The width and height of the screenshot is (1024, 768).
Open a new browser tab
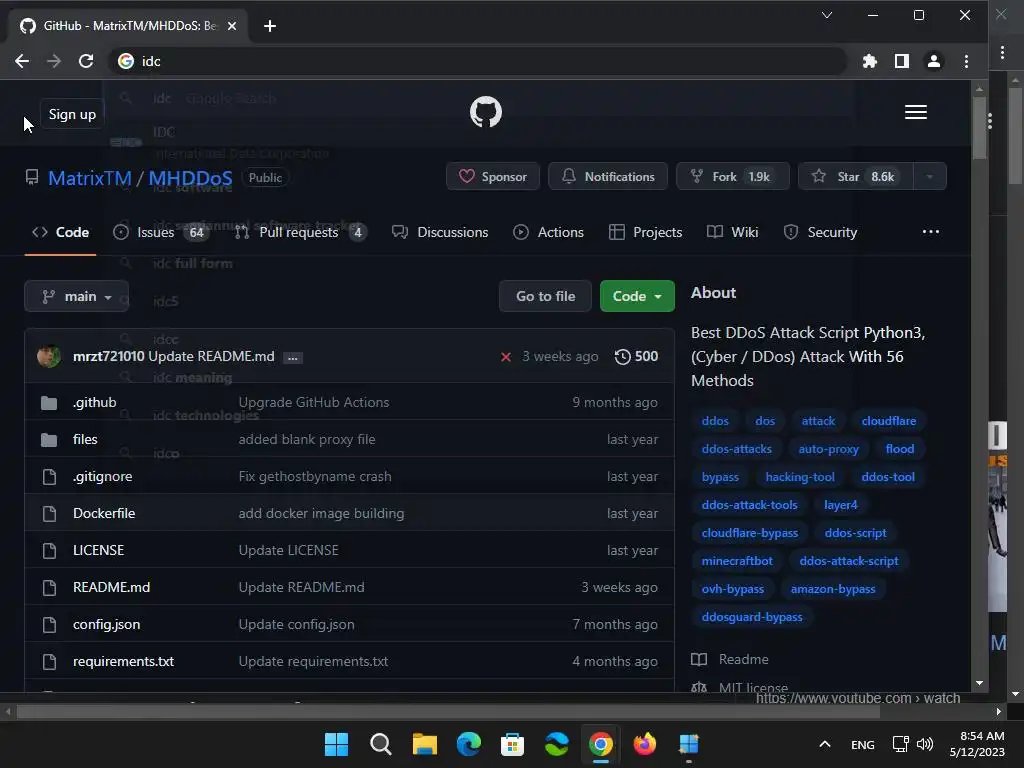point(270,25)
